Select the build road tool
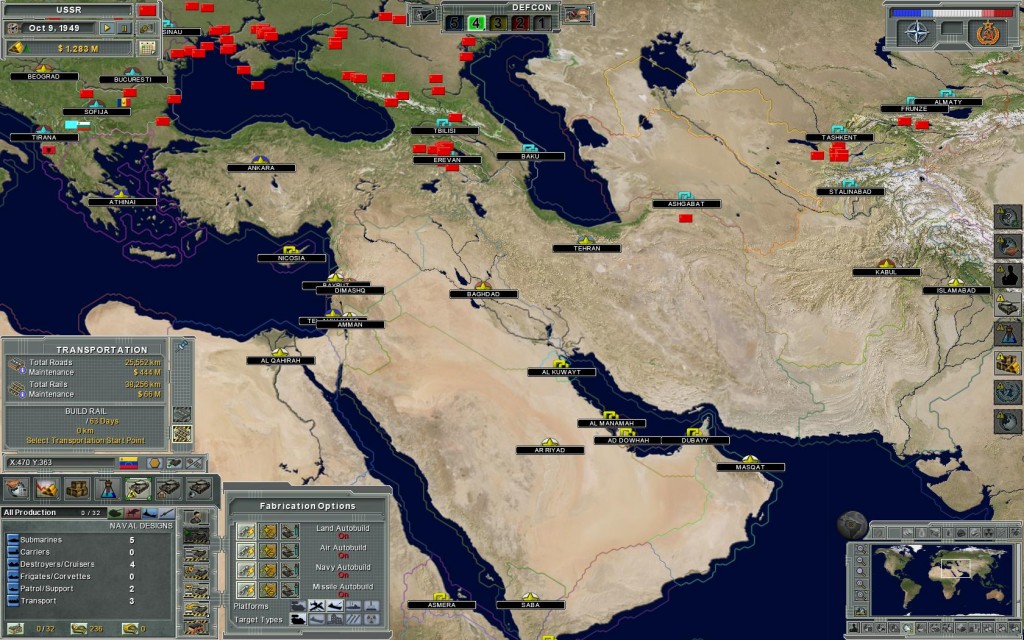This screenshot has width=1024, height=640. [182, 414]
